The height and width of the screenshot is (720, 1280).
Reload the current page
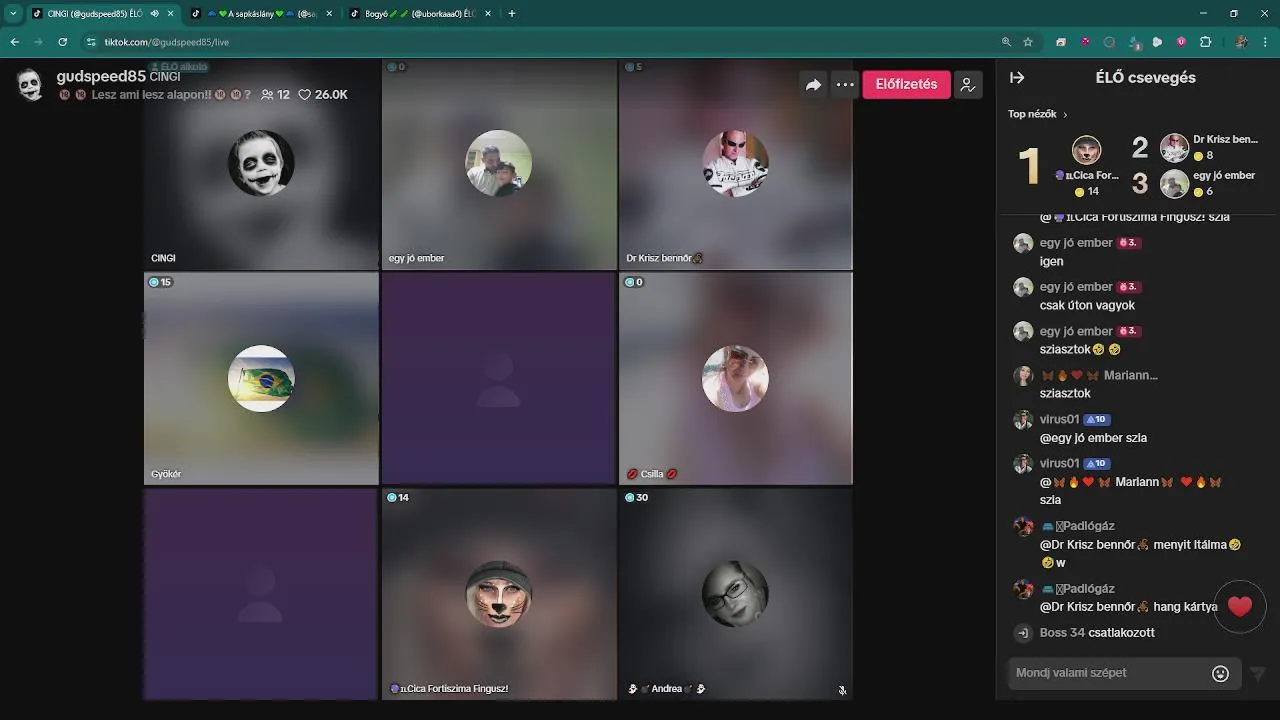(x=62, y=42)
